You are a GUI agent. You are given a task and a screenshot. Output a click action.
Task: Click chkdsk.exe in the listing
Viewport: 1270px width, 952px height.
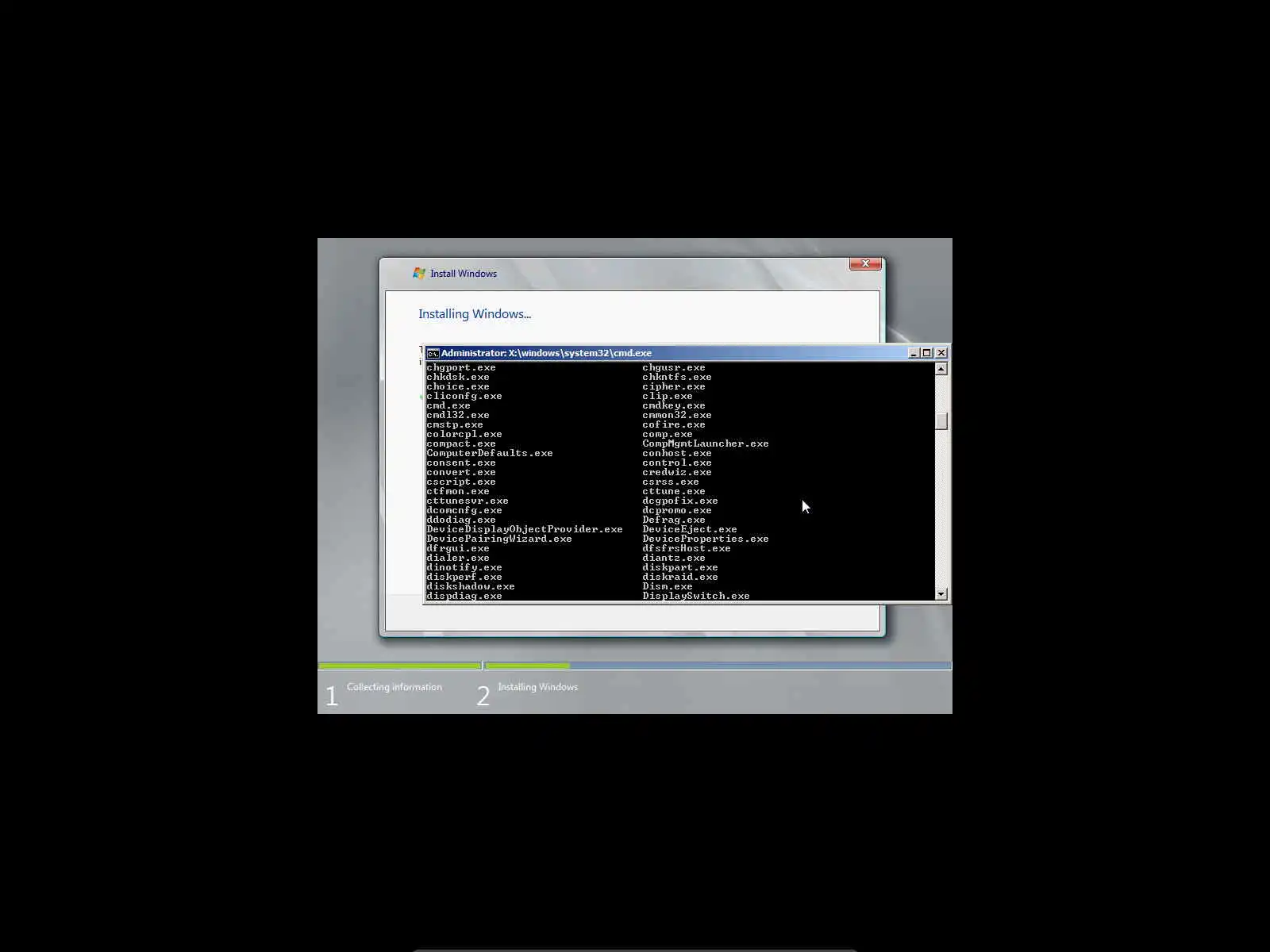tap(458, 377)
